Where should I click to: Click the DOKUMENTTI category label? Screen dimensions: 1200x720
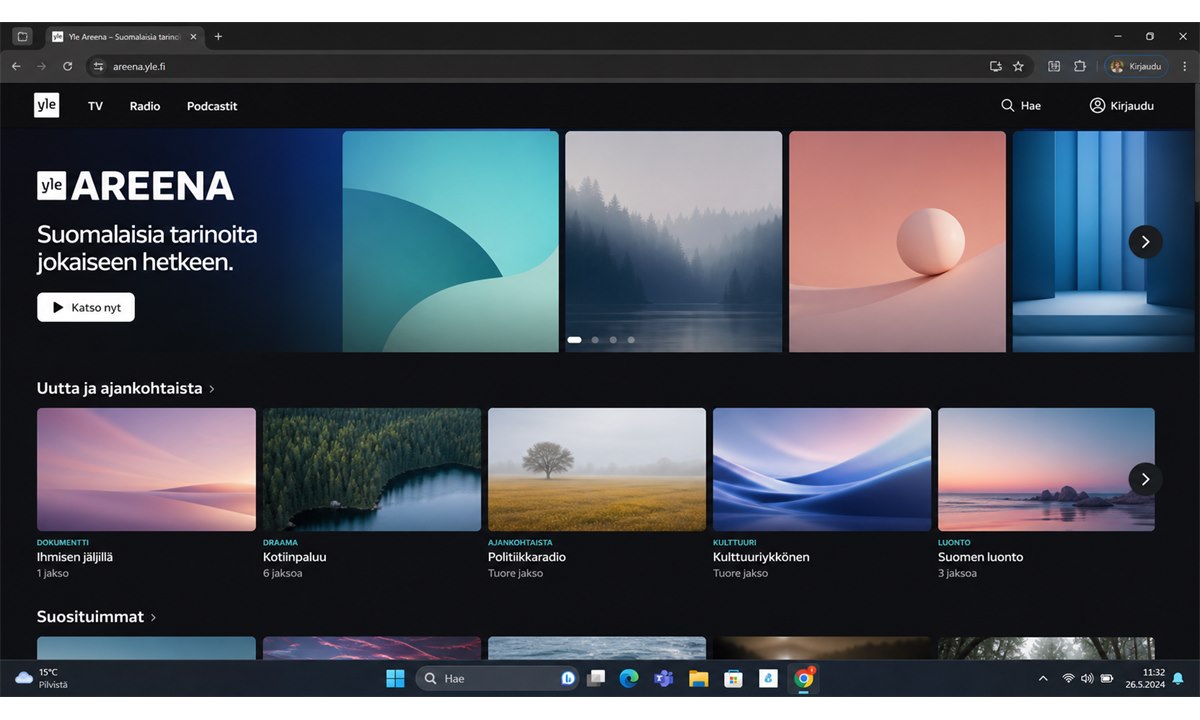click(63, 542)
